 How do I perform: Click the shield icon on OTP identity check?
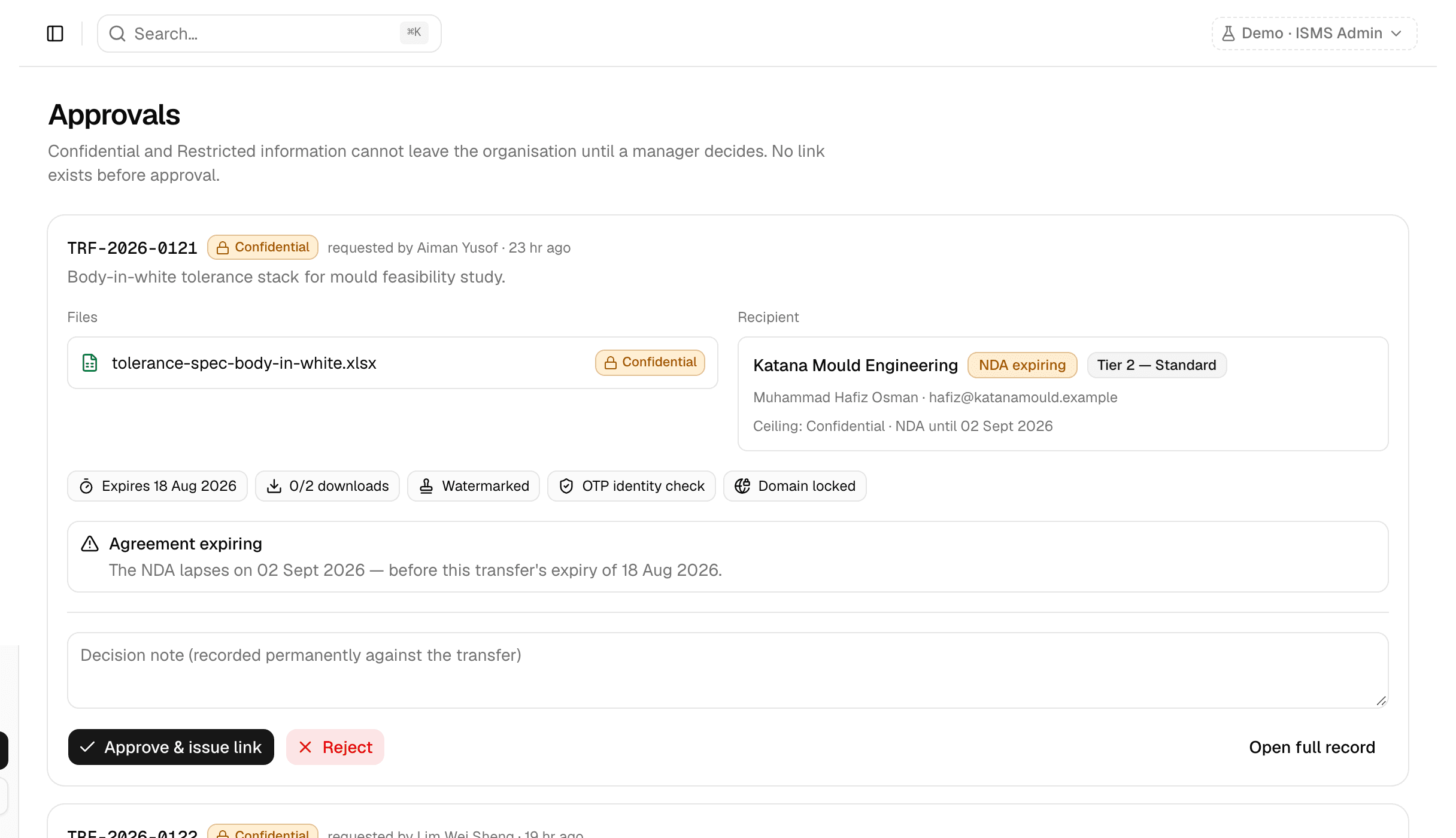[566, 486]
